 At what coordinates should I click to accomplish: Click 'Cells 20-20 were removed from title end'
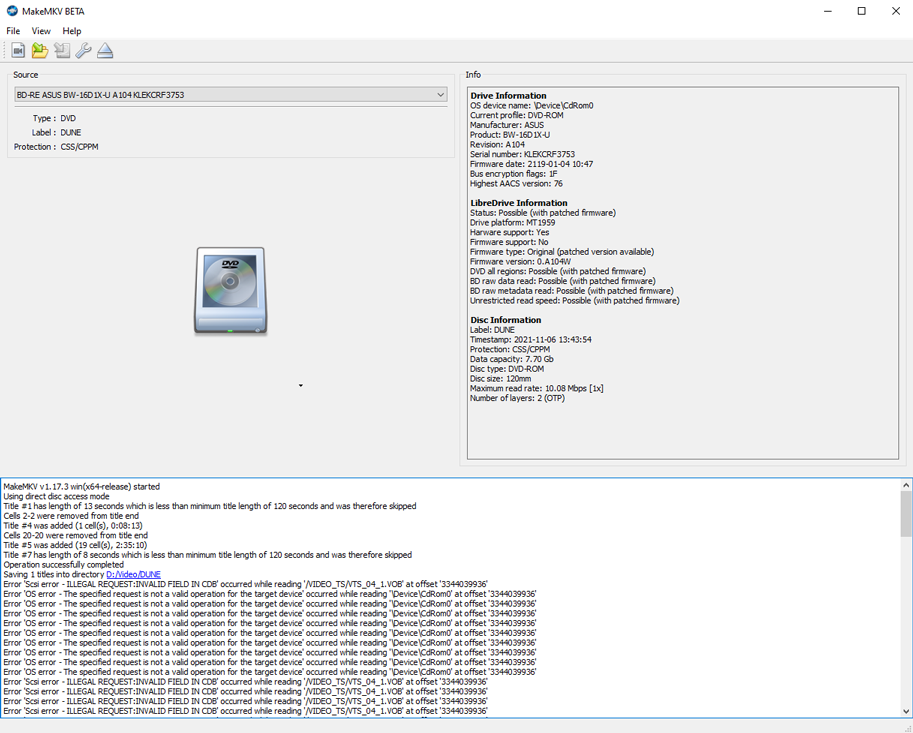click(76, 535)
